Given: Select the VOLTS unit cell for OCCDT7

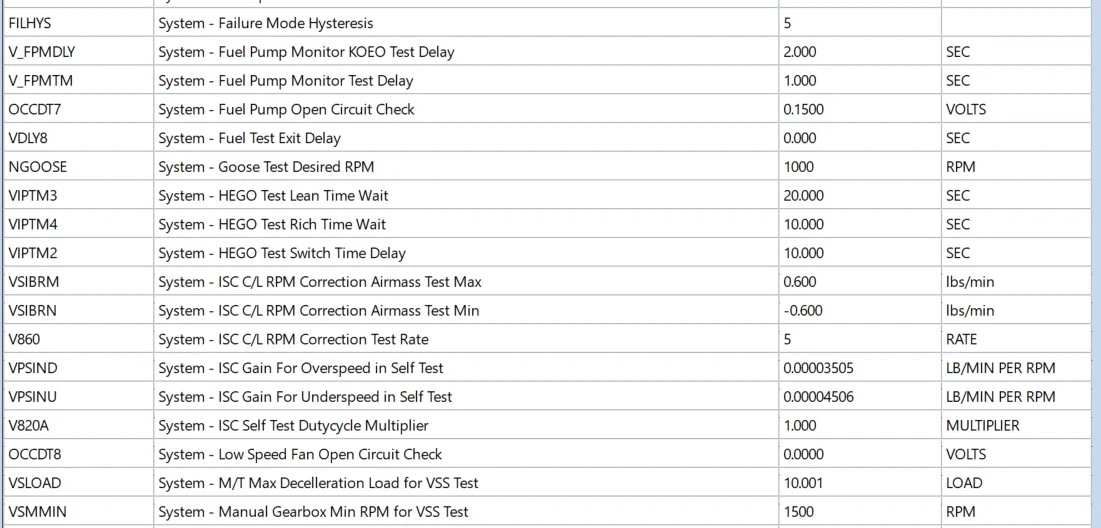Looking at the screenshot, I should pos(1016,110).
